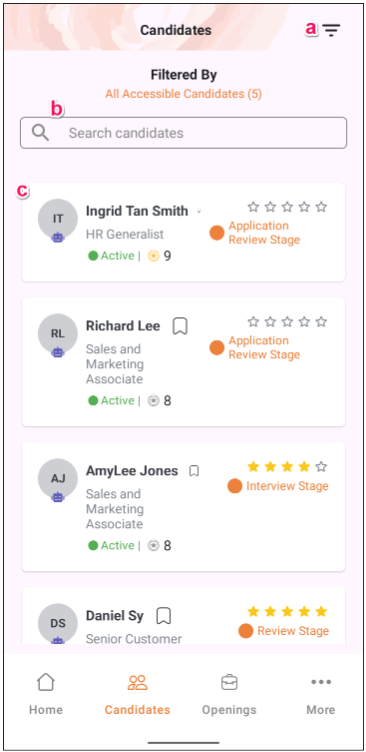Click the magnifier icon in search box
This screenshot has width=366, height=752.
point(41,133)
